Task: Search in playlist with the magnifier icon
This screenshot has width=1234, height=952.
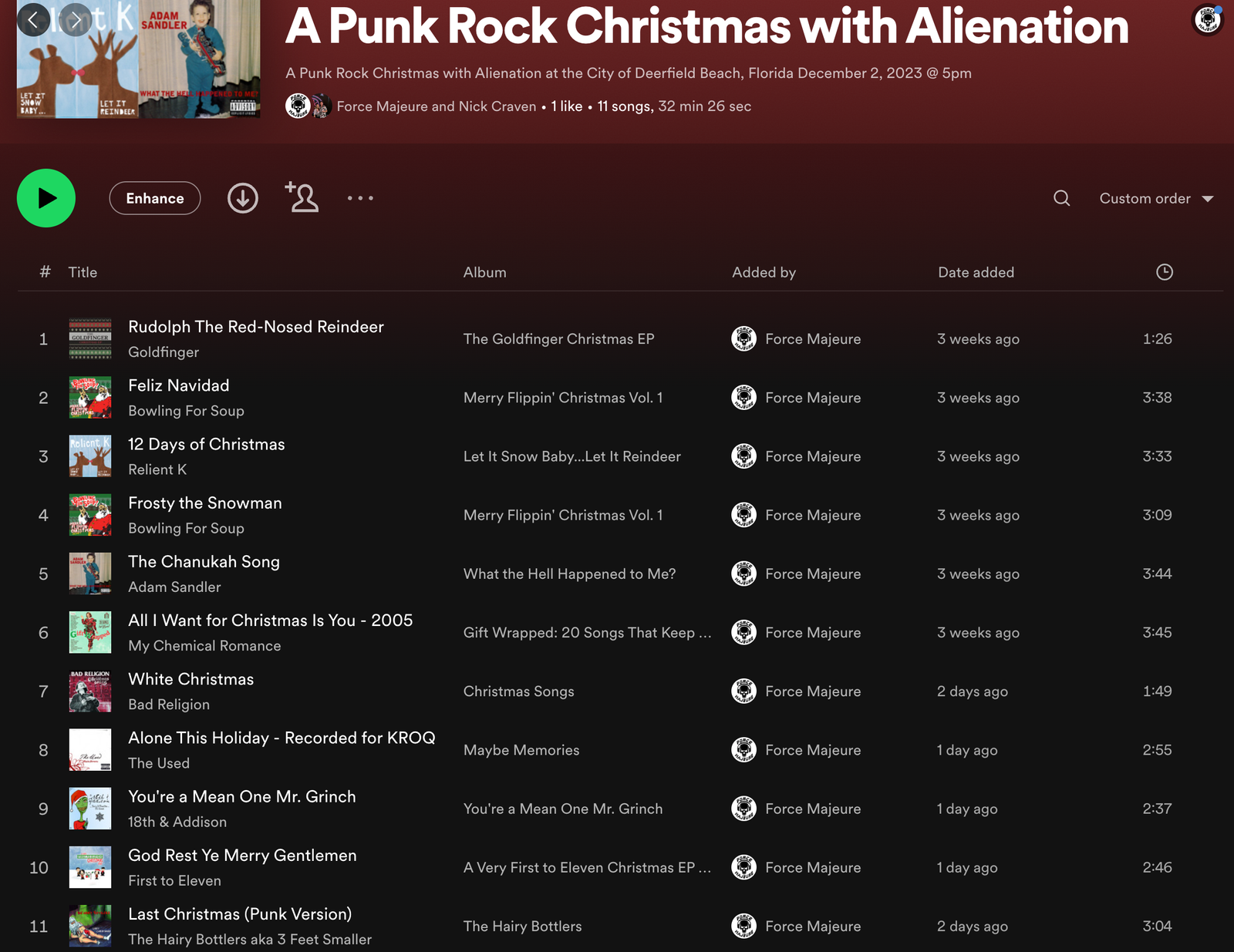Action: (1061, 198)
